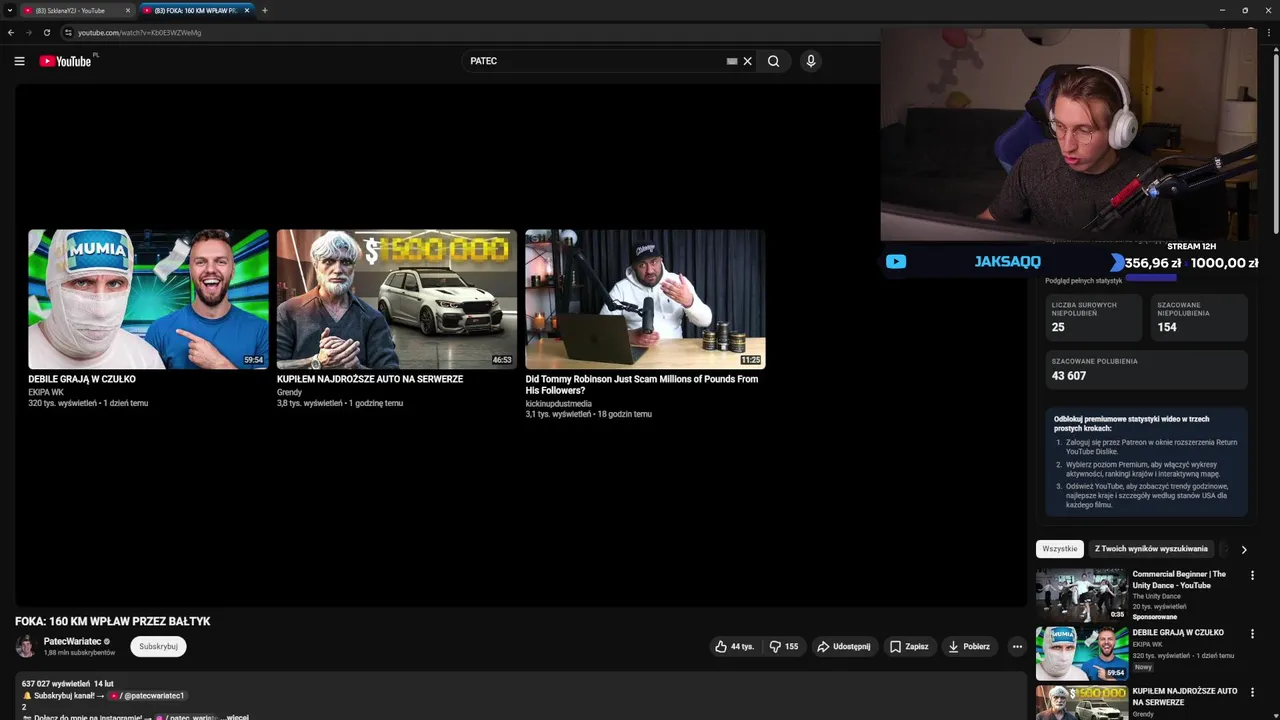Click the Liczba surowych niepolubień 25 card
The width and height of the screenshot is (1280, 720).
pos(1093,318)
